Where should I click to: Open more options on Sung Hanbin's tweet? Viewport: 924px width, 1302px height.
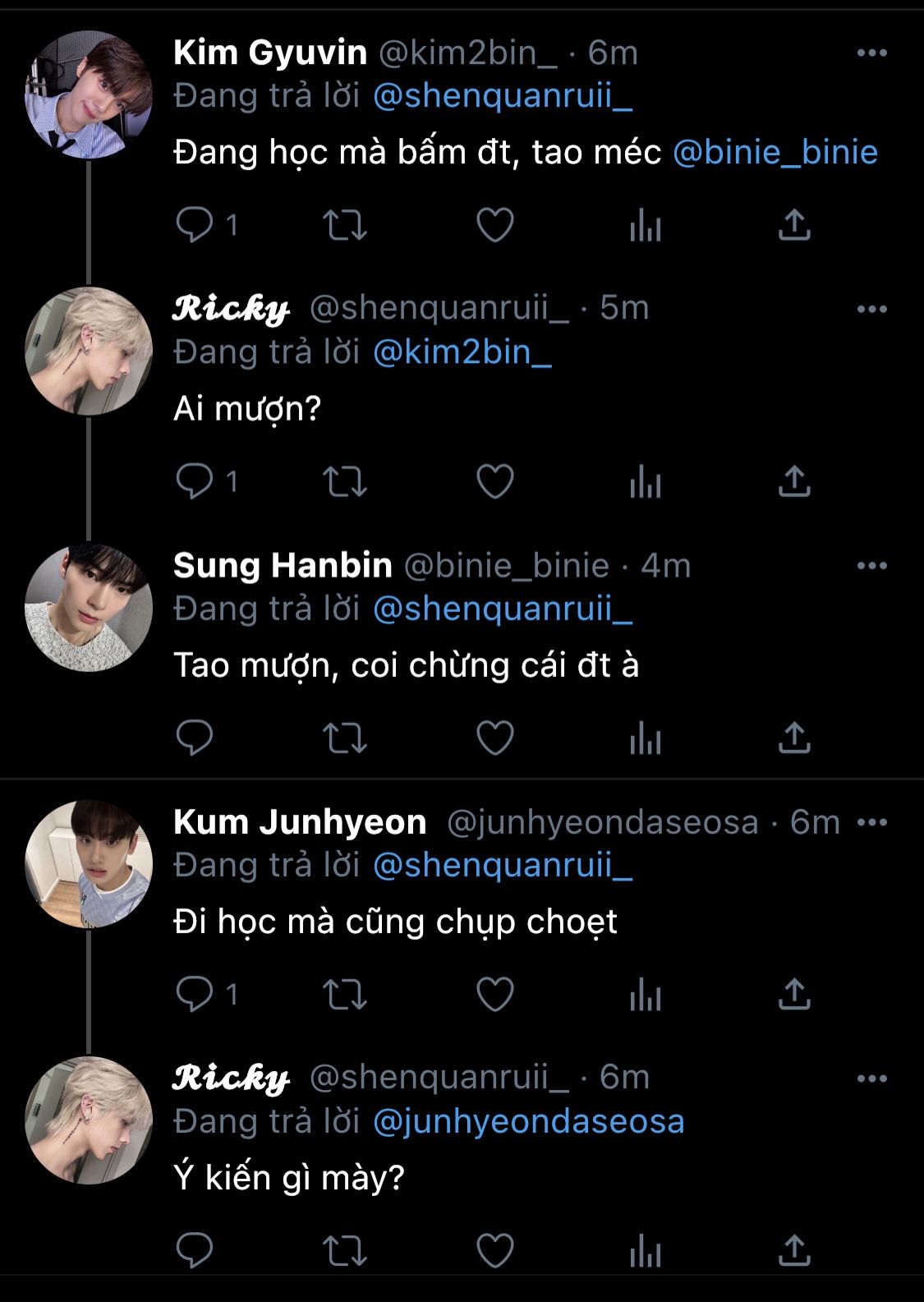(x=871, y=566)
